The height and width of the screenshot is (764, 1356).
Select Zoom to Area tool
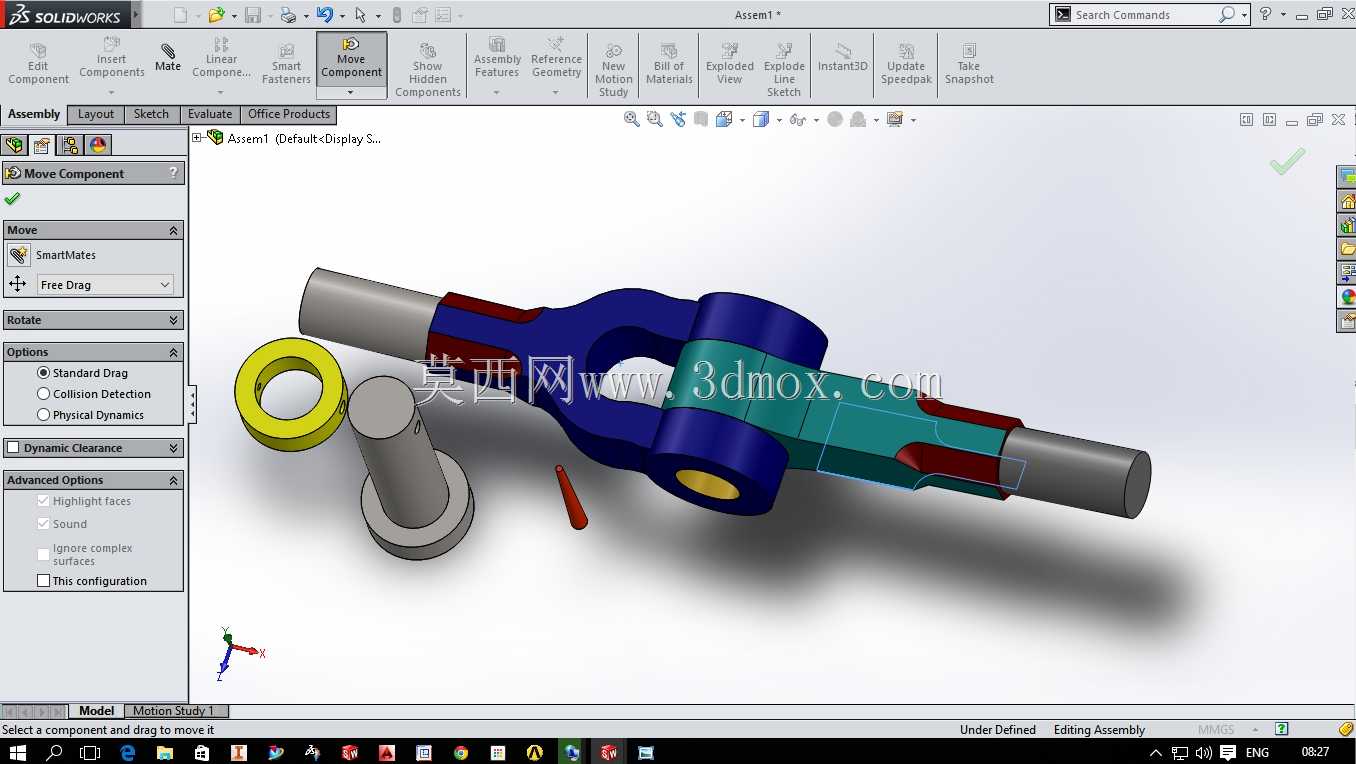point(655,119)
